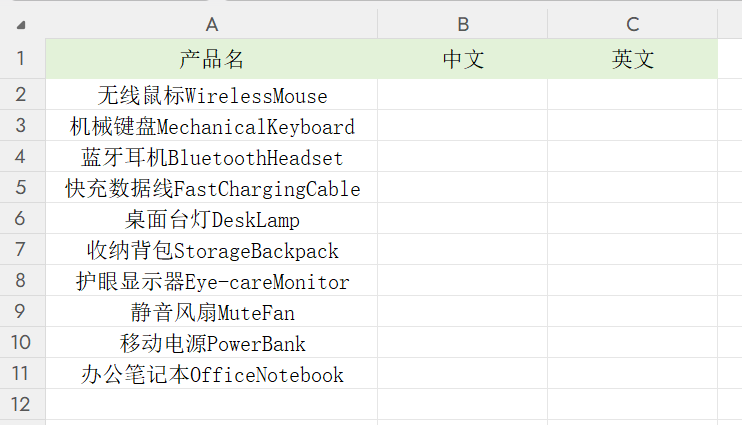Click the 桌面台灯DeskLamp cell
The height and width of the screenshot is (425, 742).
[x=211, y=220]
